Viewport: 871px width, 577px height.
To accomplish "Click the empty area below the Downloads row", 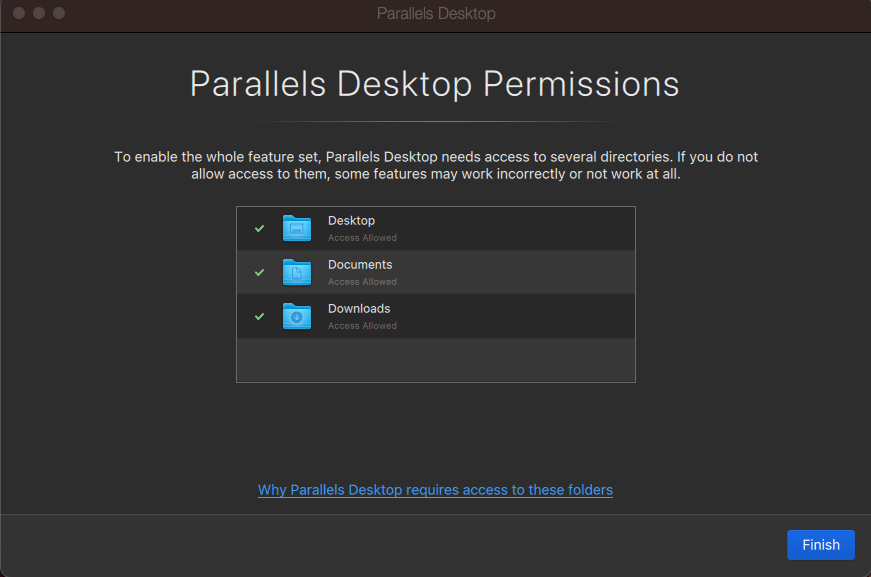I will pyautogui.click(x=435, y=359).
